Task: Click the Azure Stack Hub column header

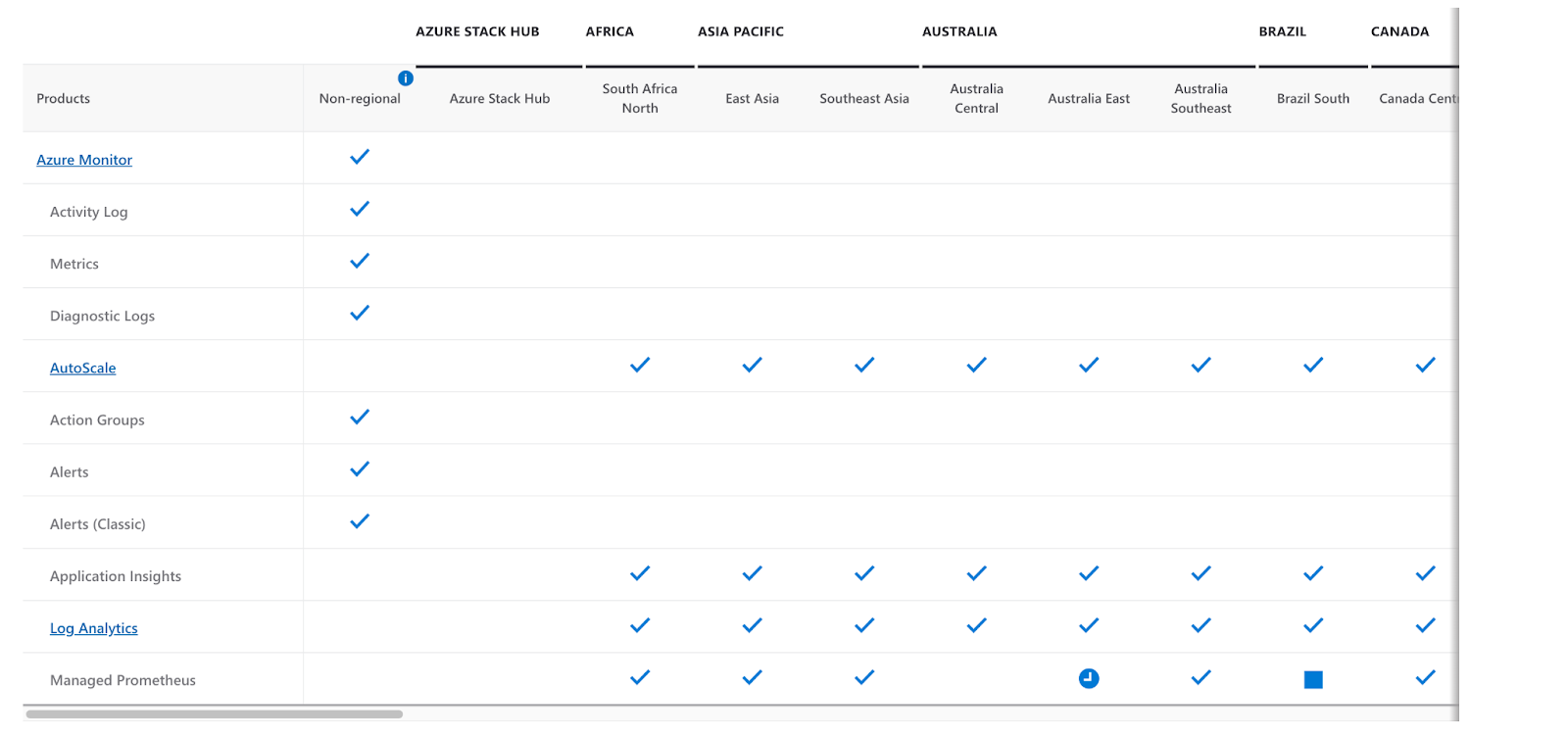Action: 500,98
